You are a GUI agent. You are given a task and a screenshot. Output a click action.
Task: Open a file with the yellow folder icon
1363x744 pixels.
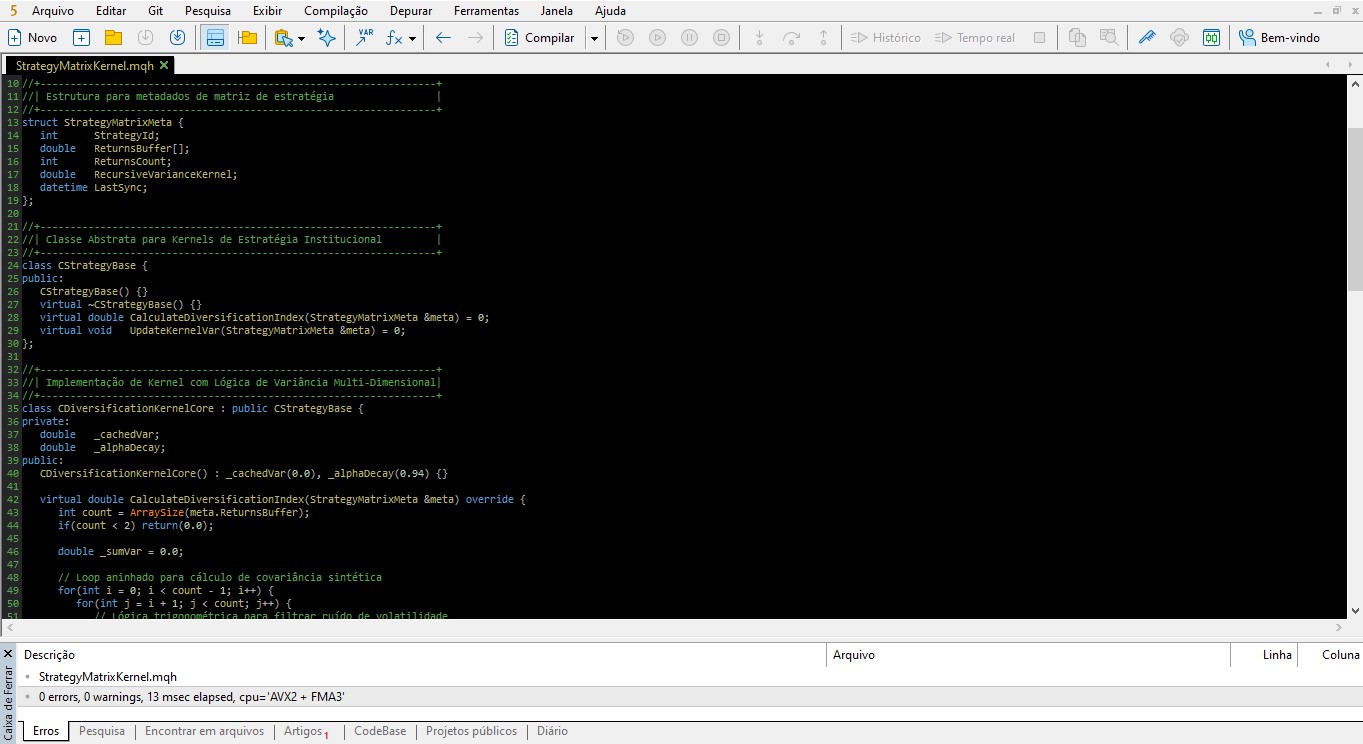pos(113,38)
